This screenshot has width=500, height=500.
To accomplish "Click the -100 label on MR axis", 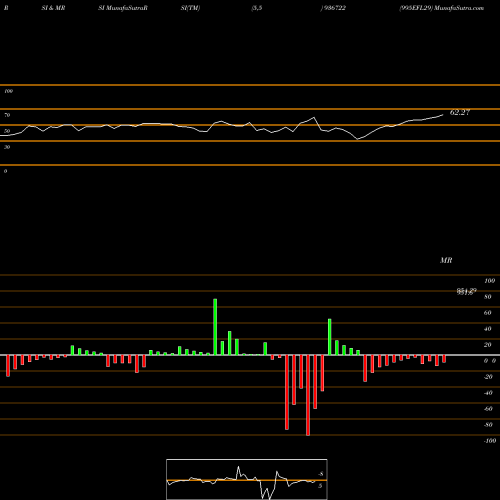I will coord(490,441).
